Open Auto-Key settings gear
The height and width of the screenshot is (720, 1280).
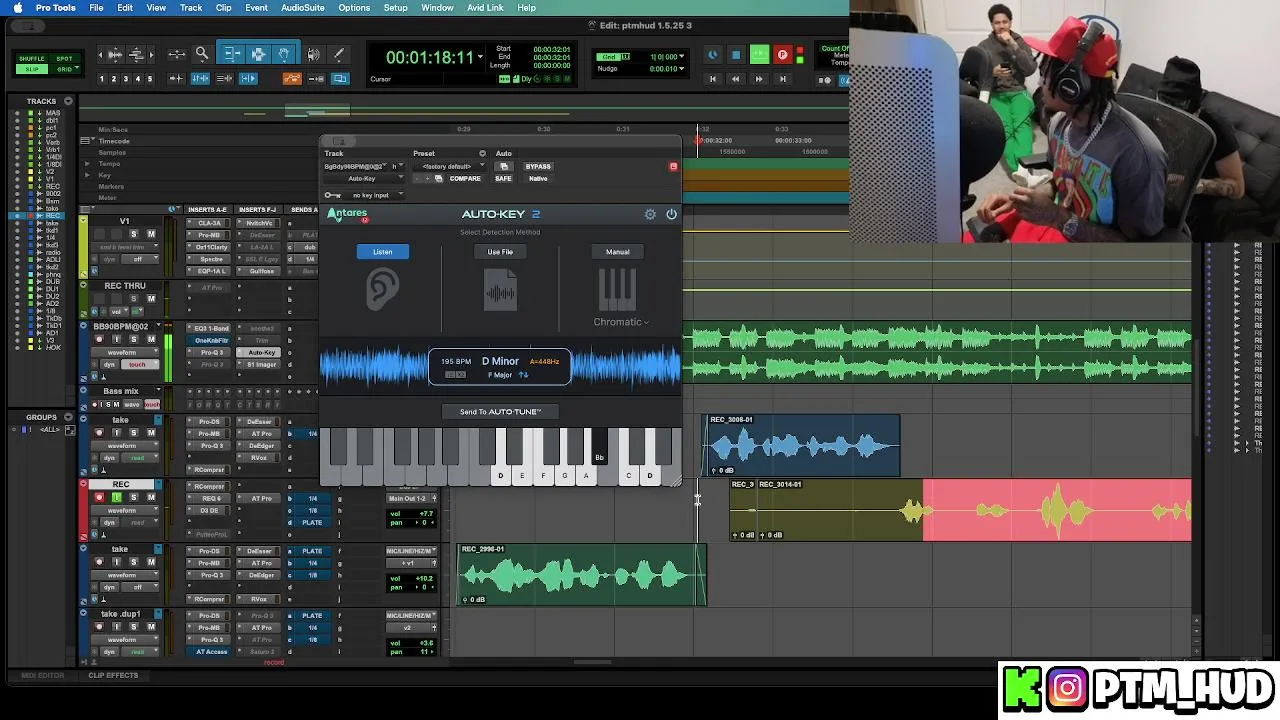coord(650,214)
